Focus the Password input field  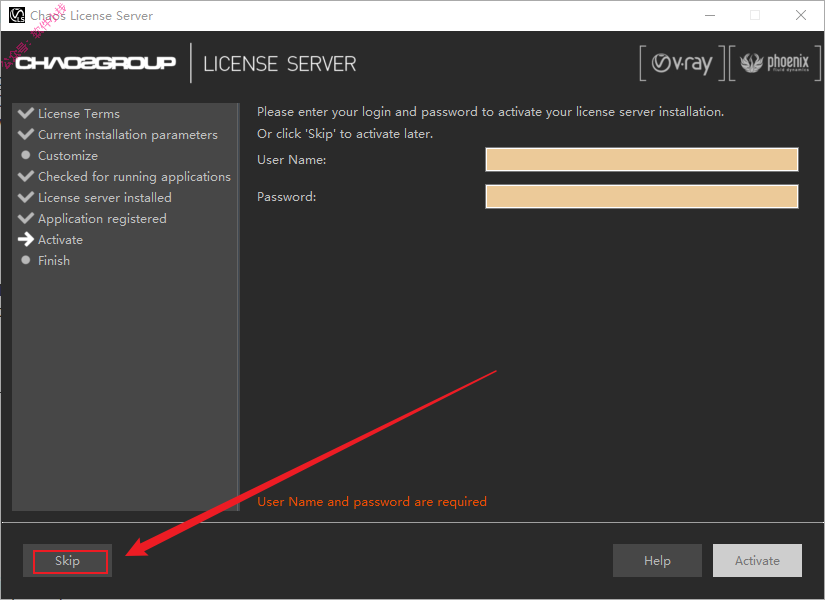click(x=641, y=196)
